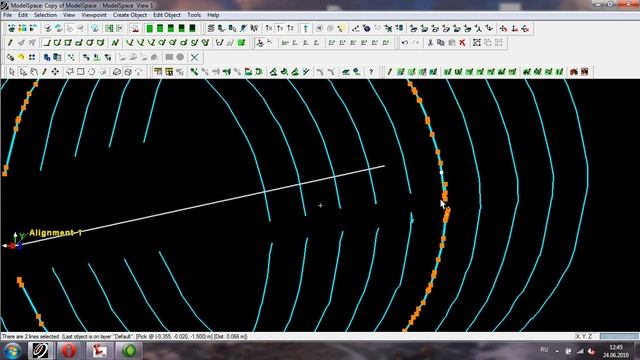Click the four-dots grid icon

[32, 58]
